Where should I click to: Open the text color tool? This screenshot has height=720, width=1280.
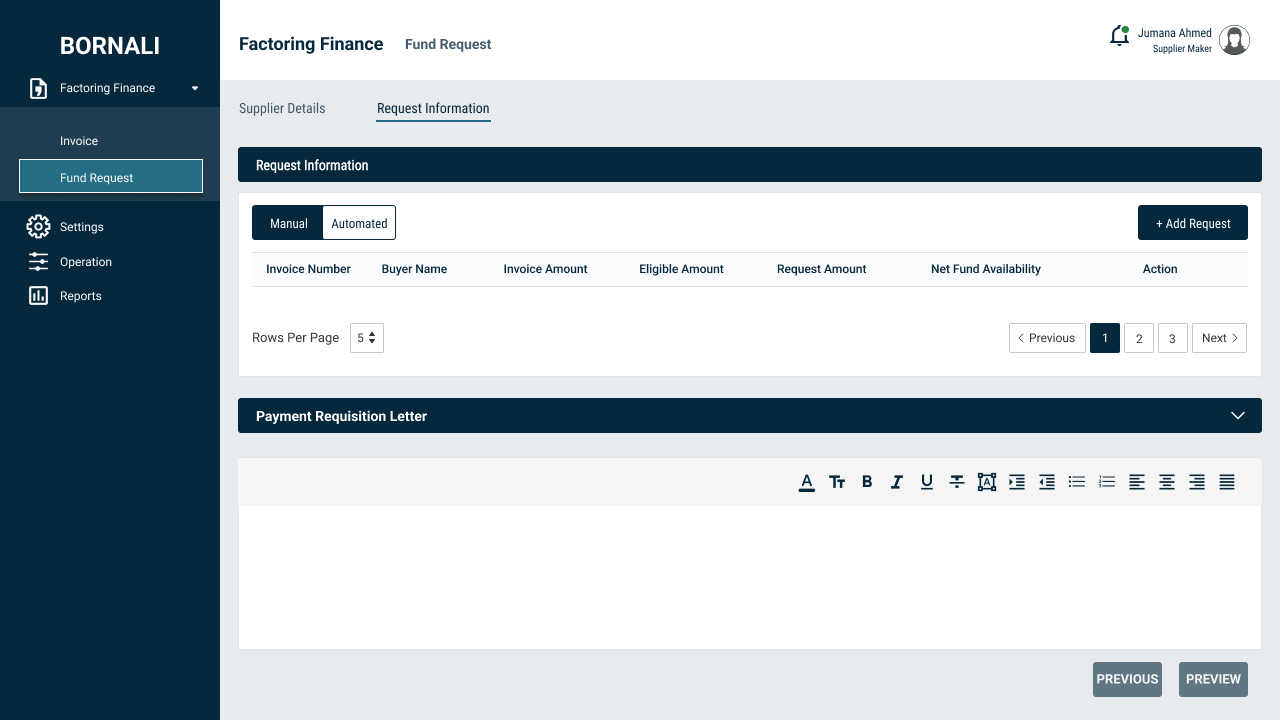click(x=807, y=482)
